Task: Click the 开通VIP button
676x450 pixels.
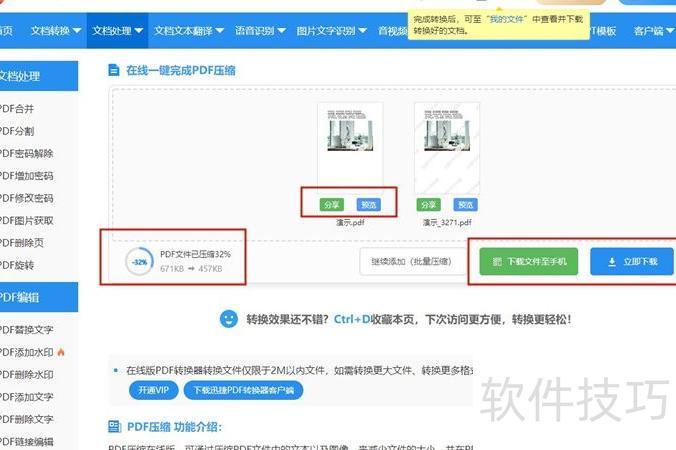Action: tap(153, 390)
